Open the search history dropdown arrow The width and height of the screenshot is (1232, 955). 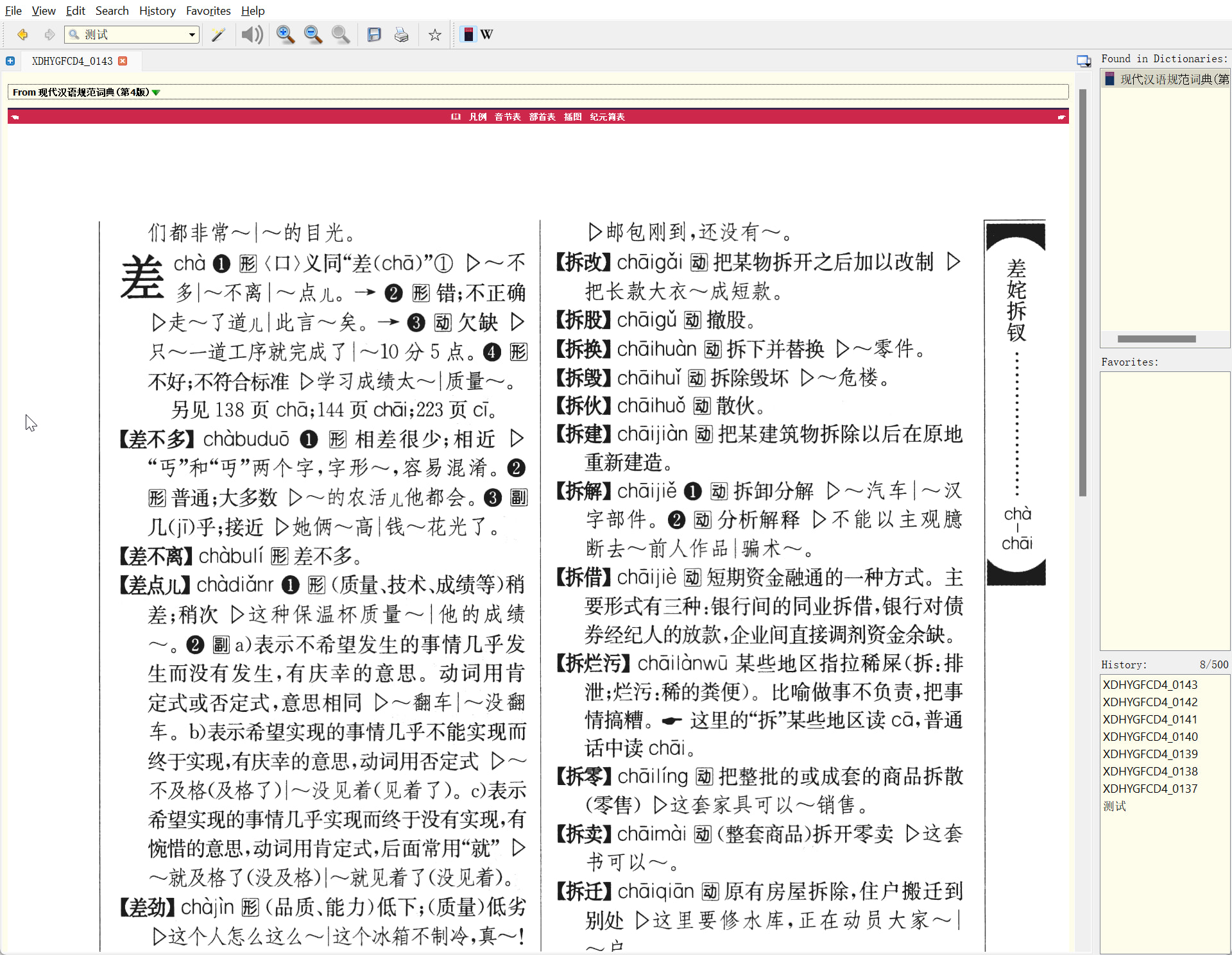(x=192, y=35)
